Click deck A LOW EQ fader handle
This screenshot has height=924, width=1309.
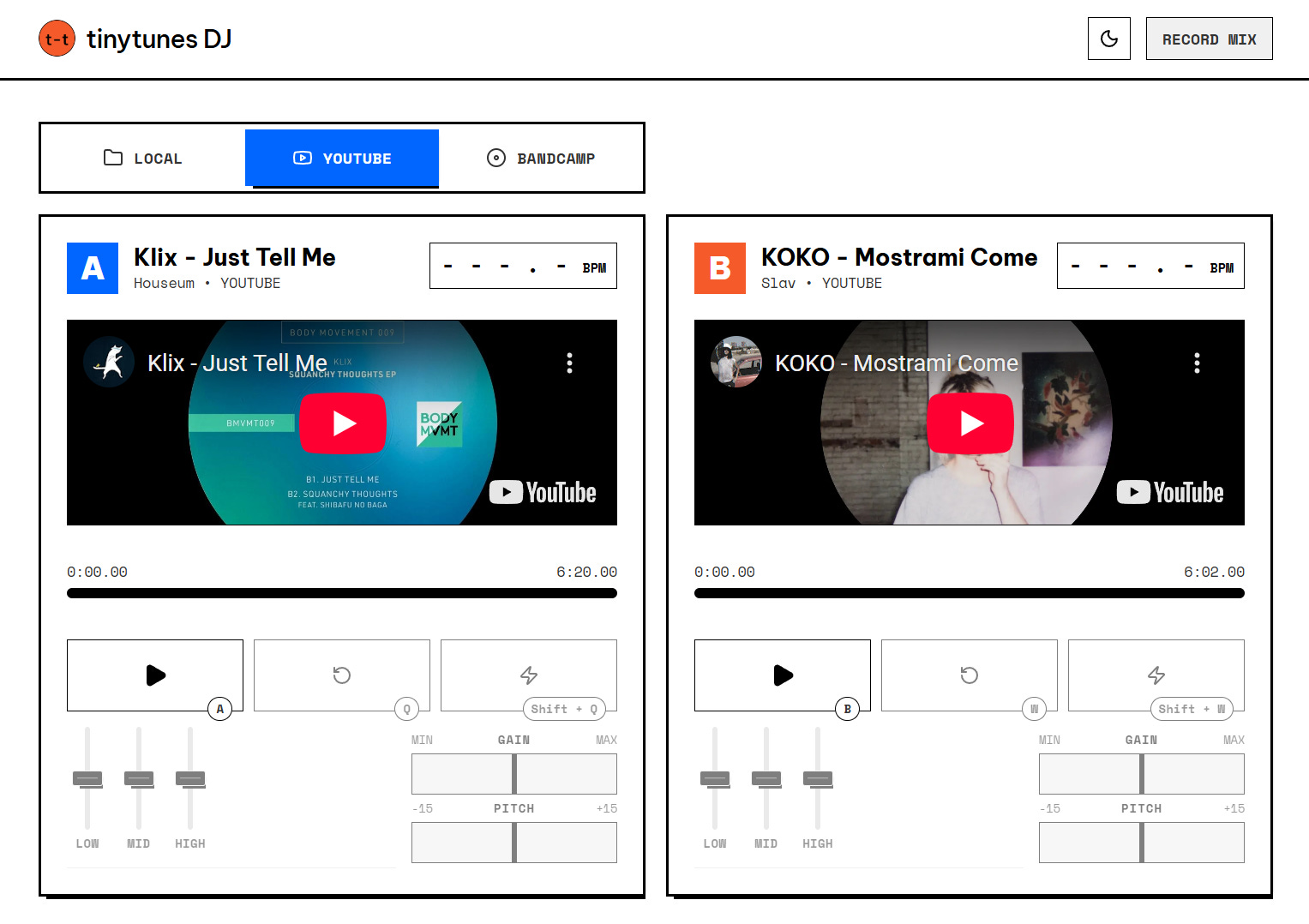coord(87,778)
